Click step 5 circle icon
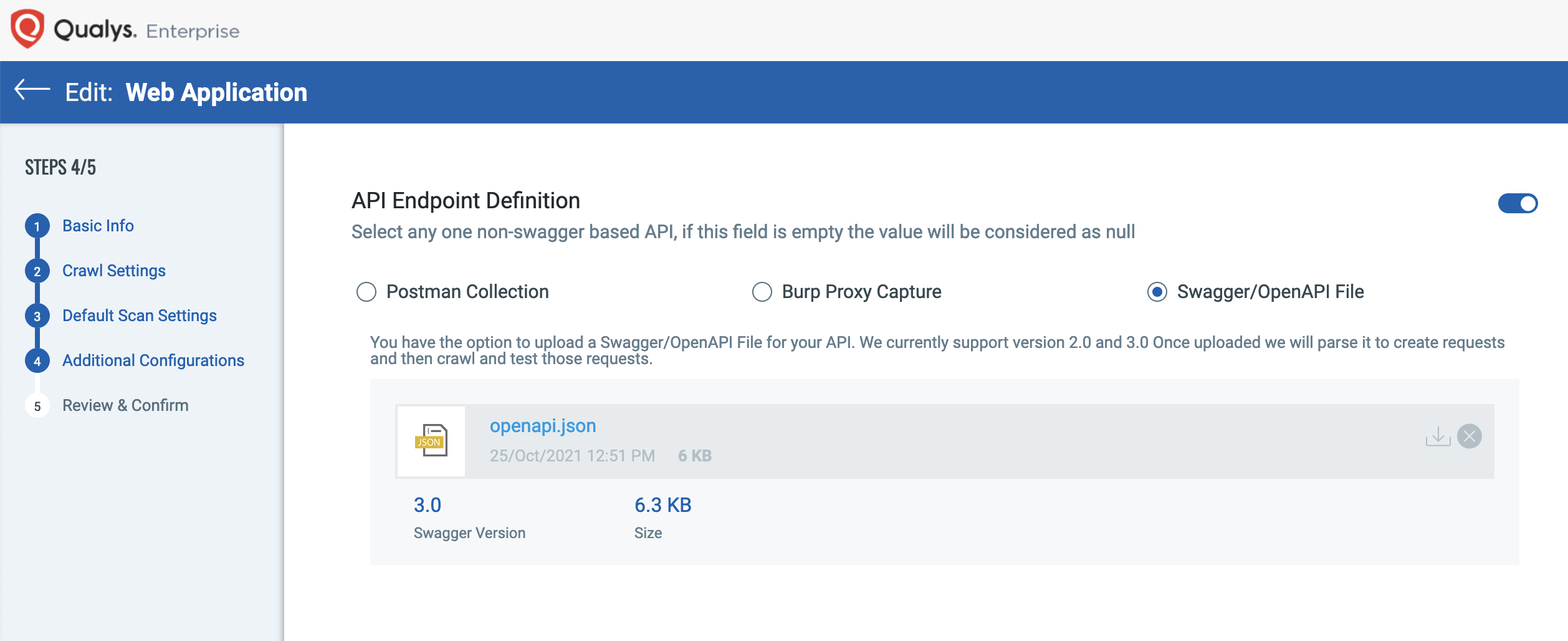1568x641 pixels. click(x=37, y=406)
